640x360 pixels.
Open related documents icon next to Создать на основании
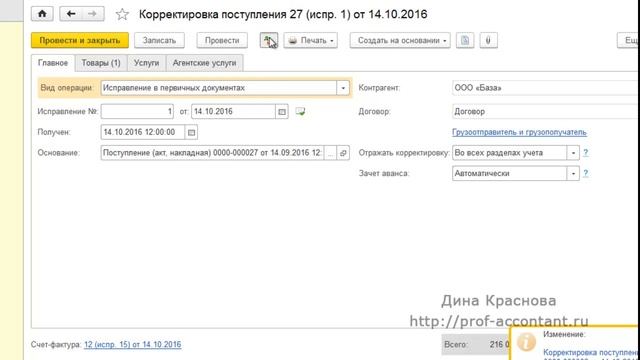point(465,40)
